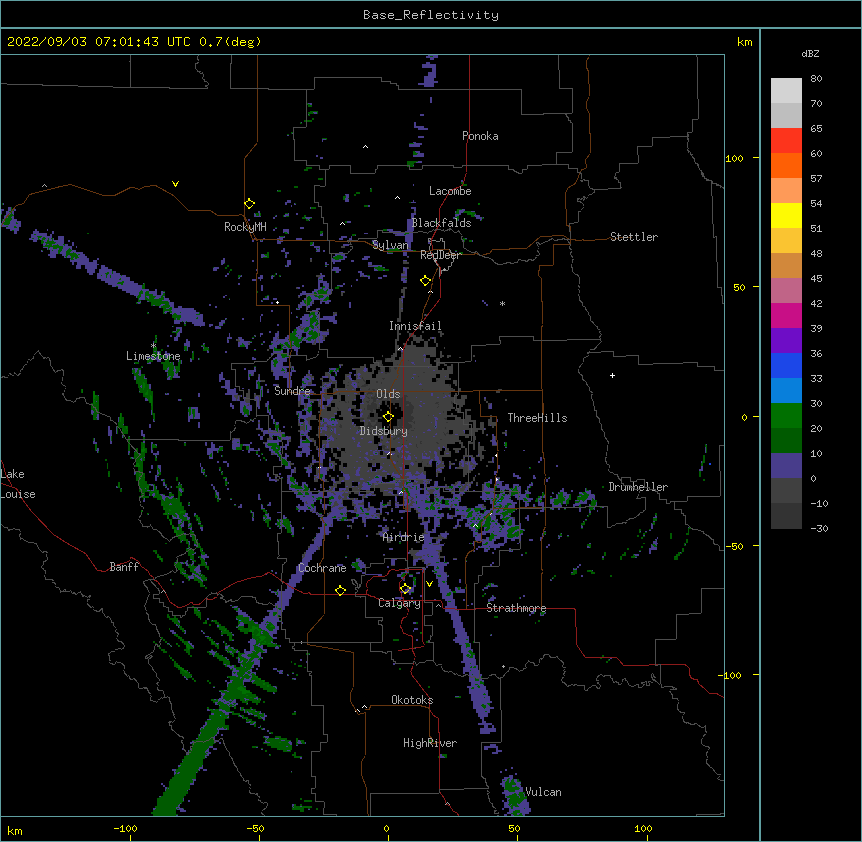The width and height of the screenshot is (862, 842).
Task: Click the magenta color swatch at 42 dBZ
Action: [786, 315]
